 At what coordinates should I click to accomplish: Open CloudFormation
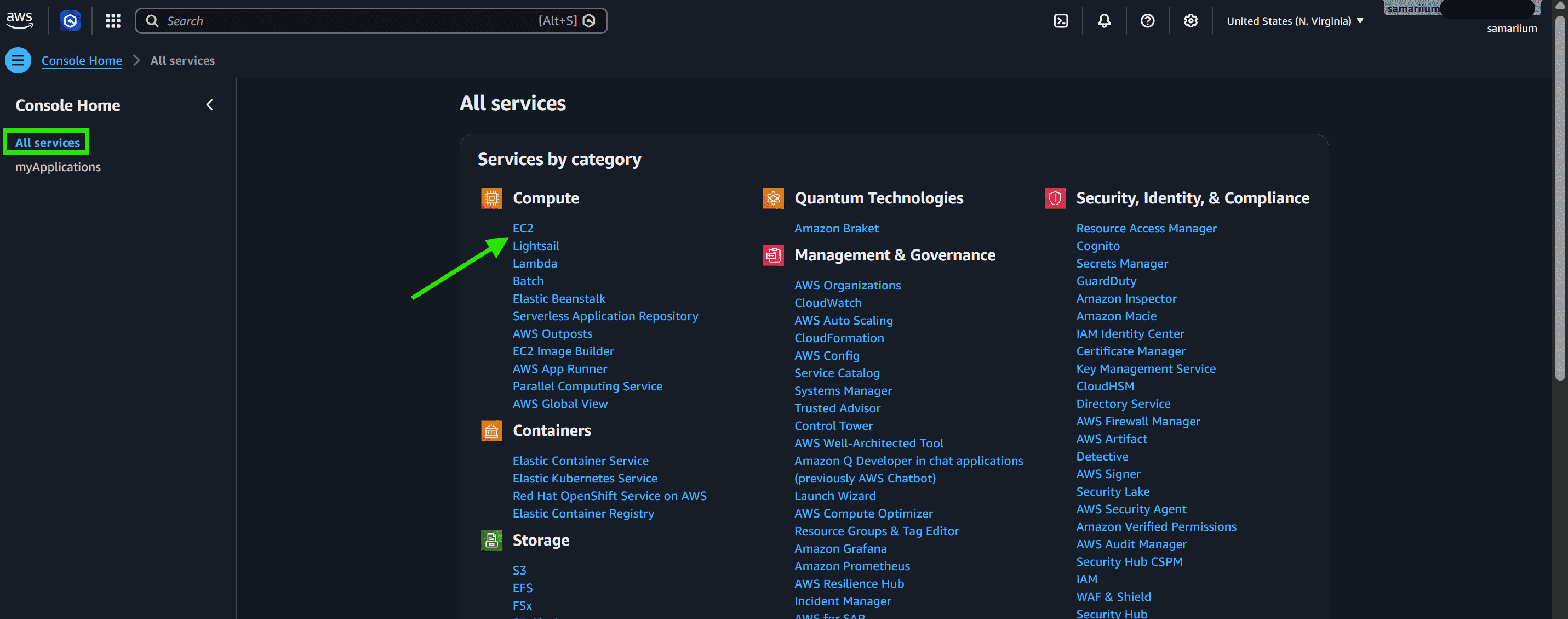839,338
